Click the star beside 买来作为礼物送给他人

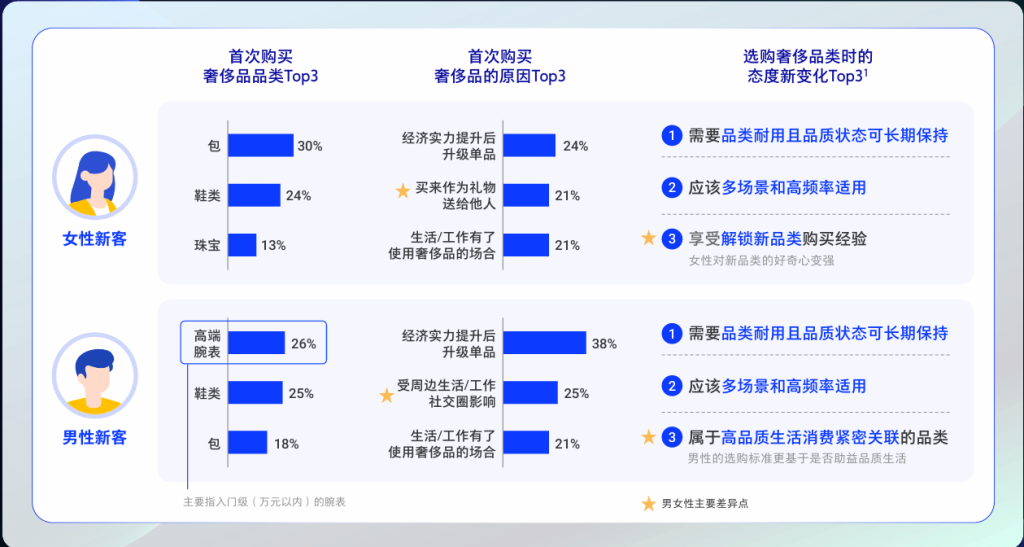[403, 190]
